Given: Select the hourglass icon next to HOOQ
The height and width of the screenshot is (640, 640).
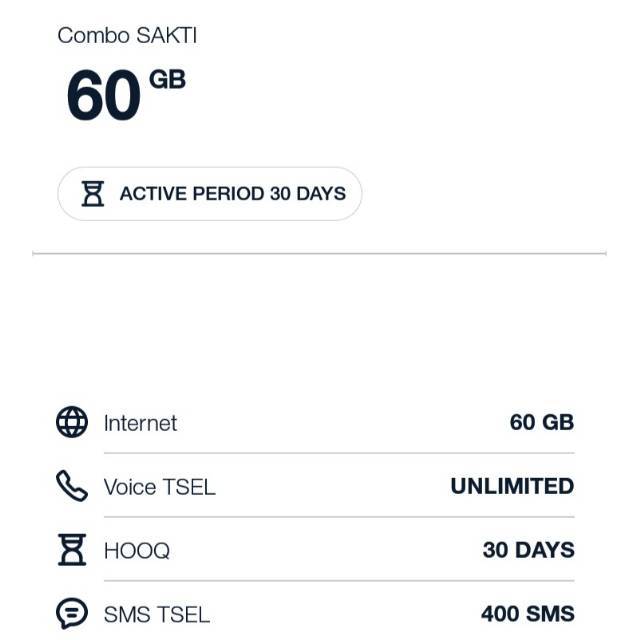Looking at the screenshot, I should (72, 550).
